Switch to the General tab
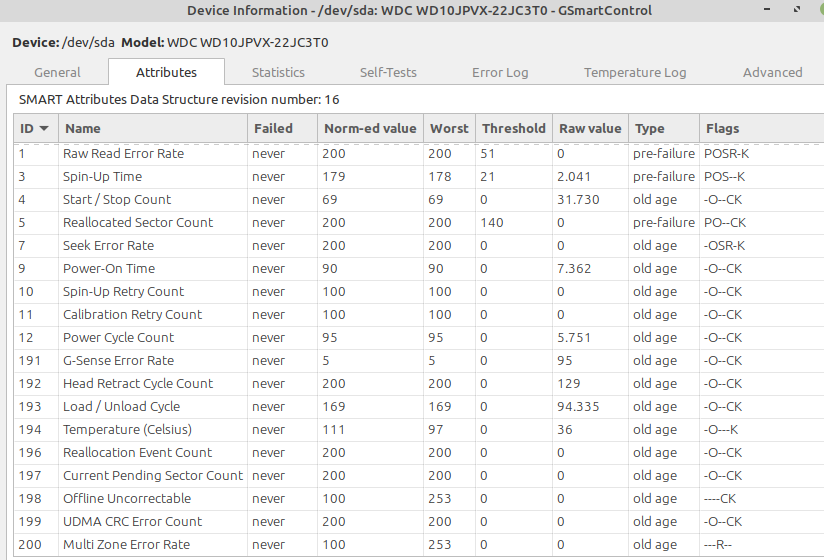This screenshot has width=824, height=560. click(x=57, y=72)
